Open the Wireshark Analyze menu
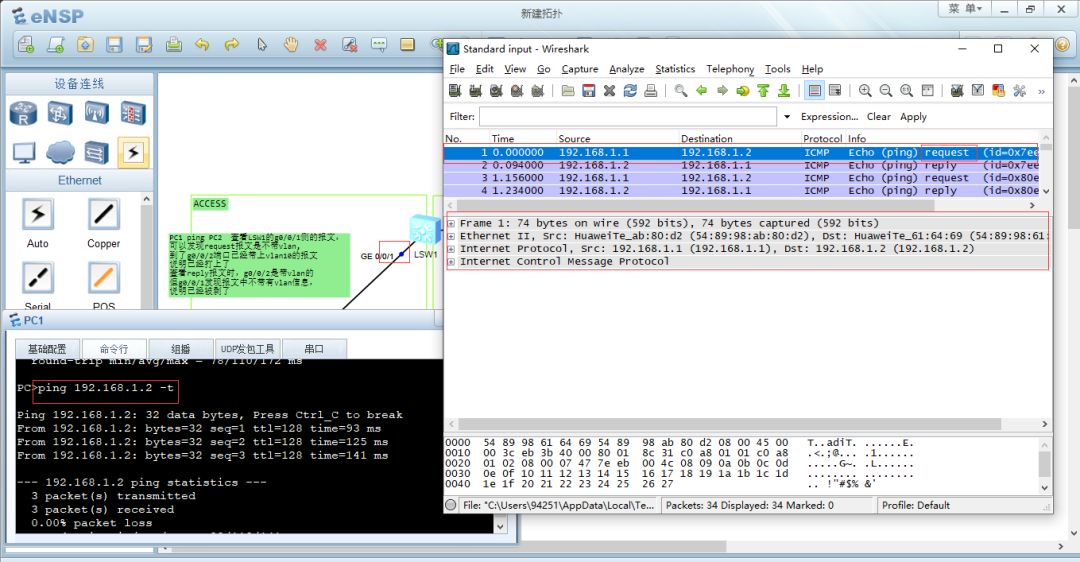 pos(627,69)
